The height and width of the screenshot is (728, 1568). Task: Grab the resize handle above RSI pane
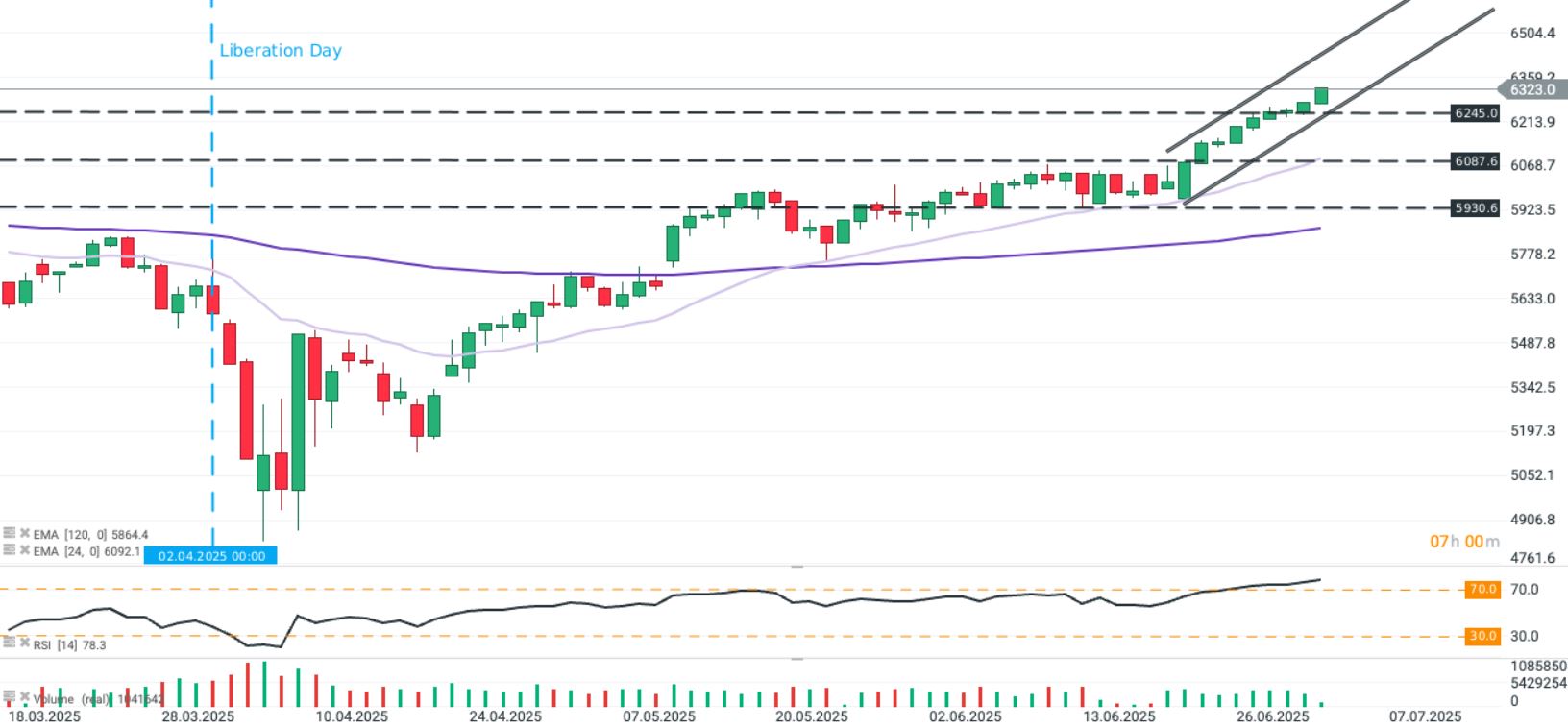click(796, 568)
